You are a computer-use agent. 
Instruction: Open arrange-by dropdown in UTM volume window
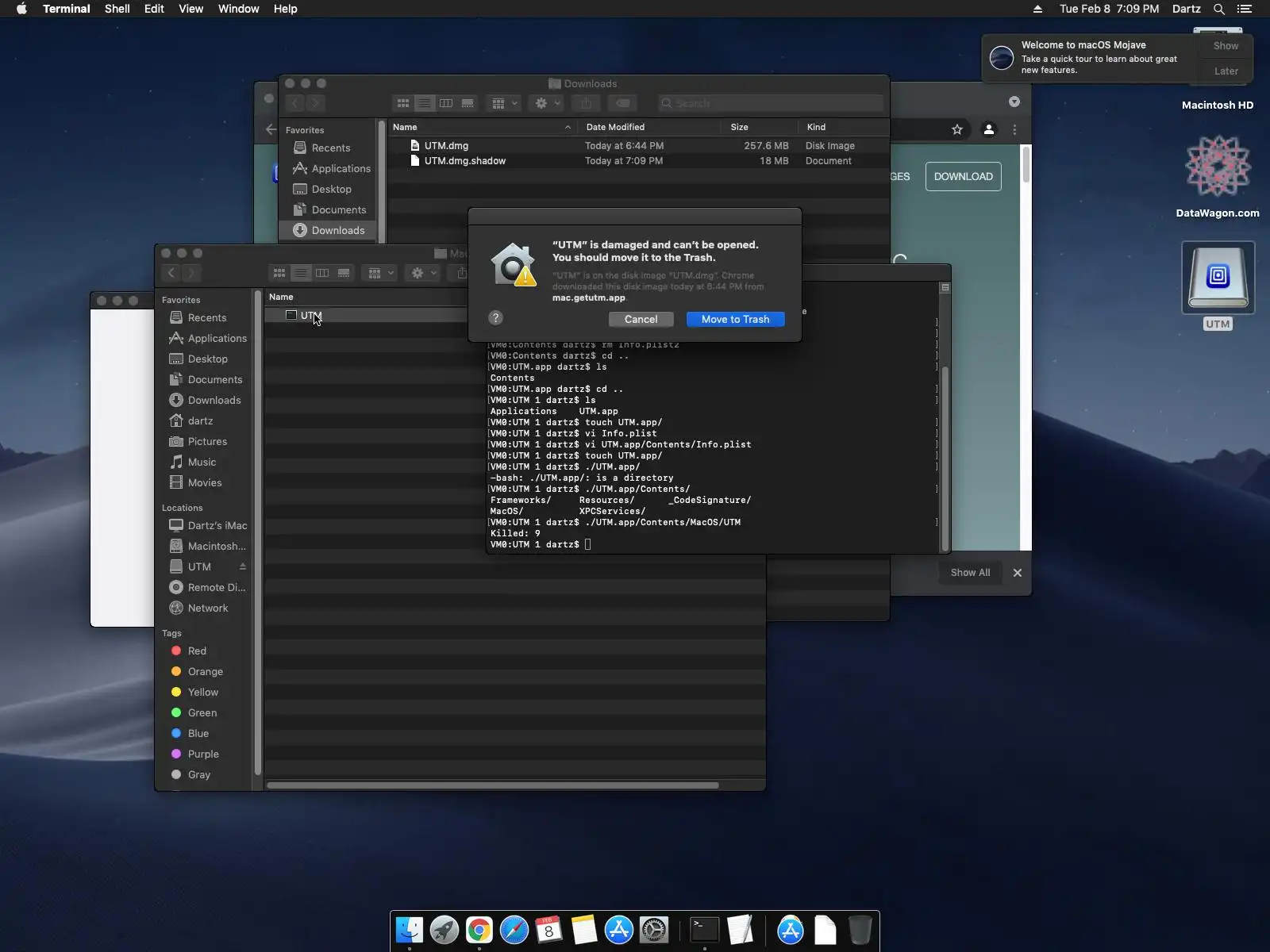(x=379, y=273)
